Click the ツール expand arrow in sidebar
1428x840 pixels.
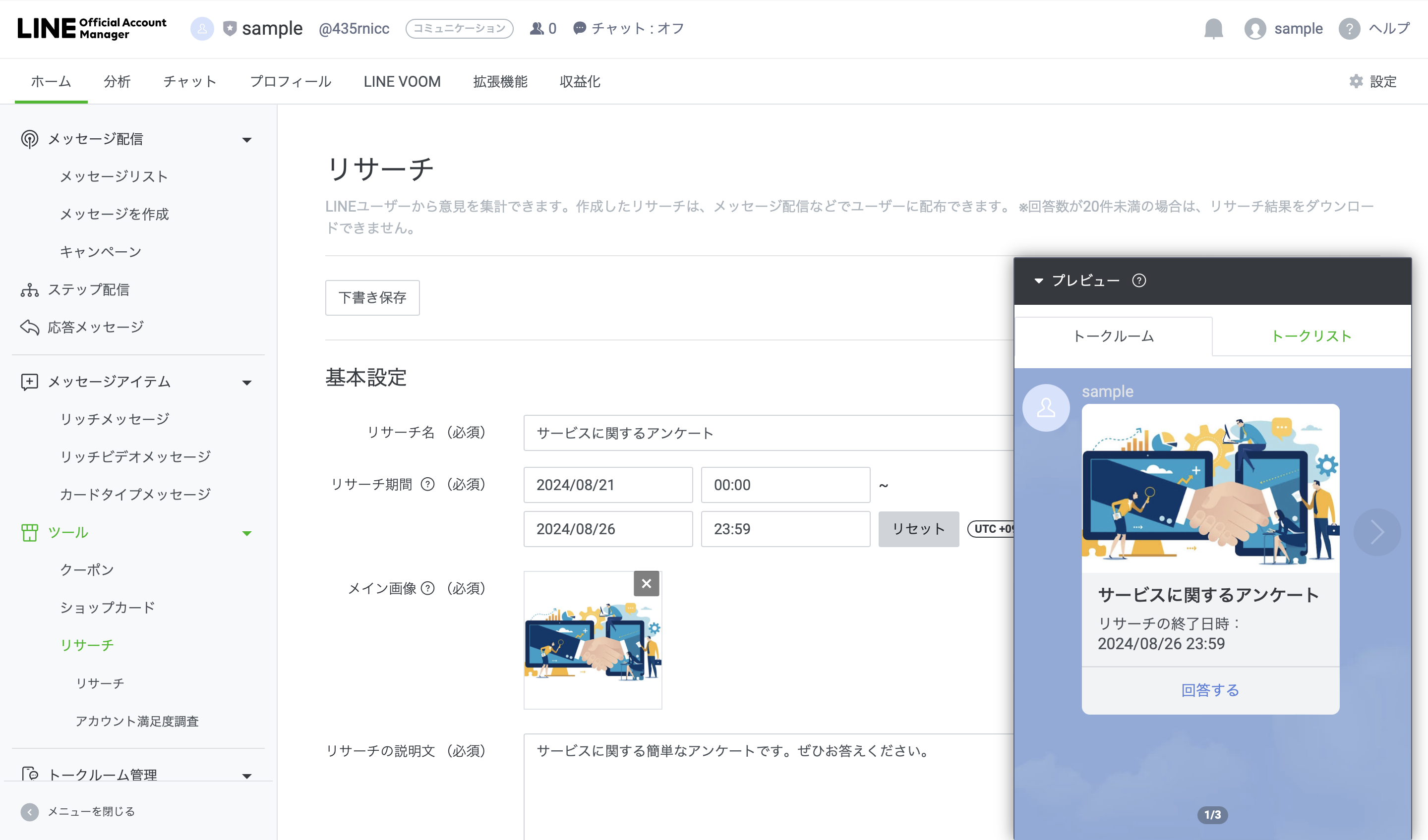pyautogui.click(x=248, y=532)
